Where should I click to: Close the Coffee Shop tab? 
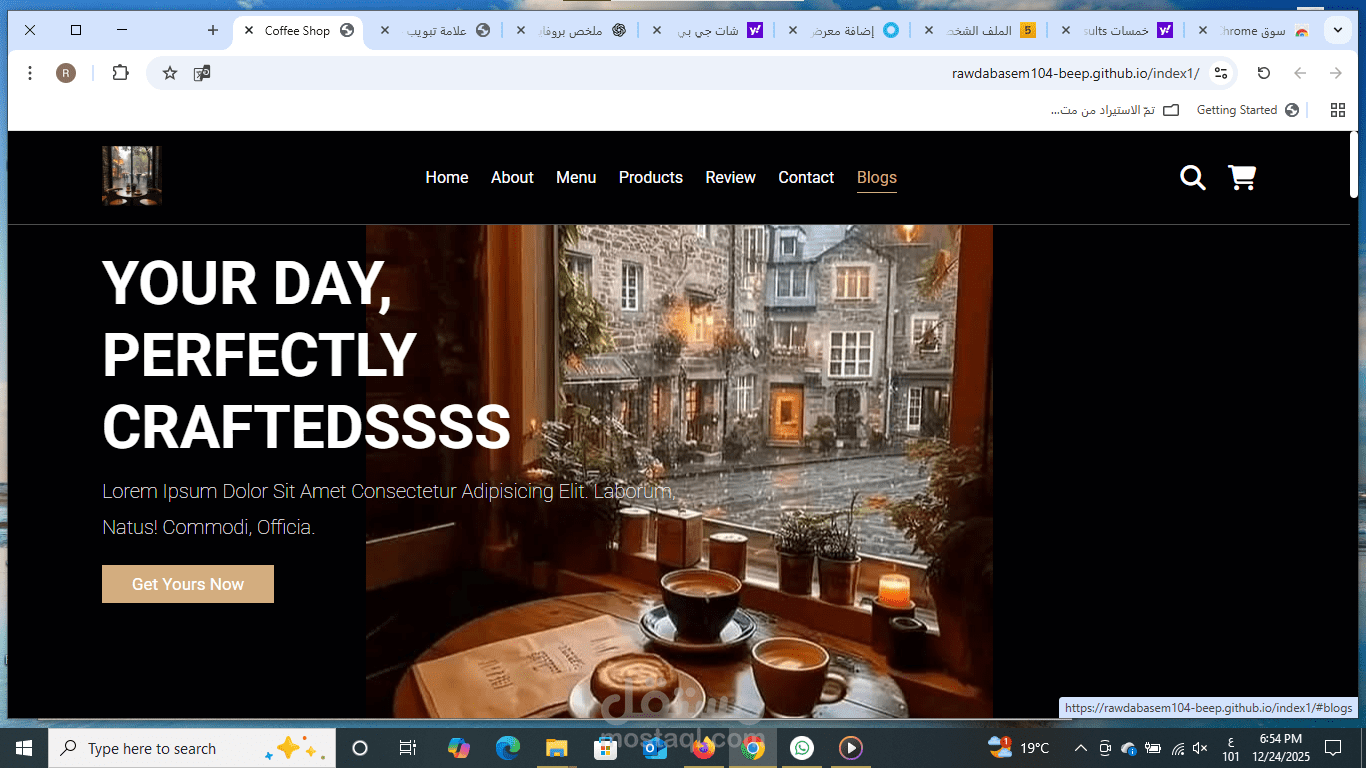(249, 31)
